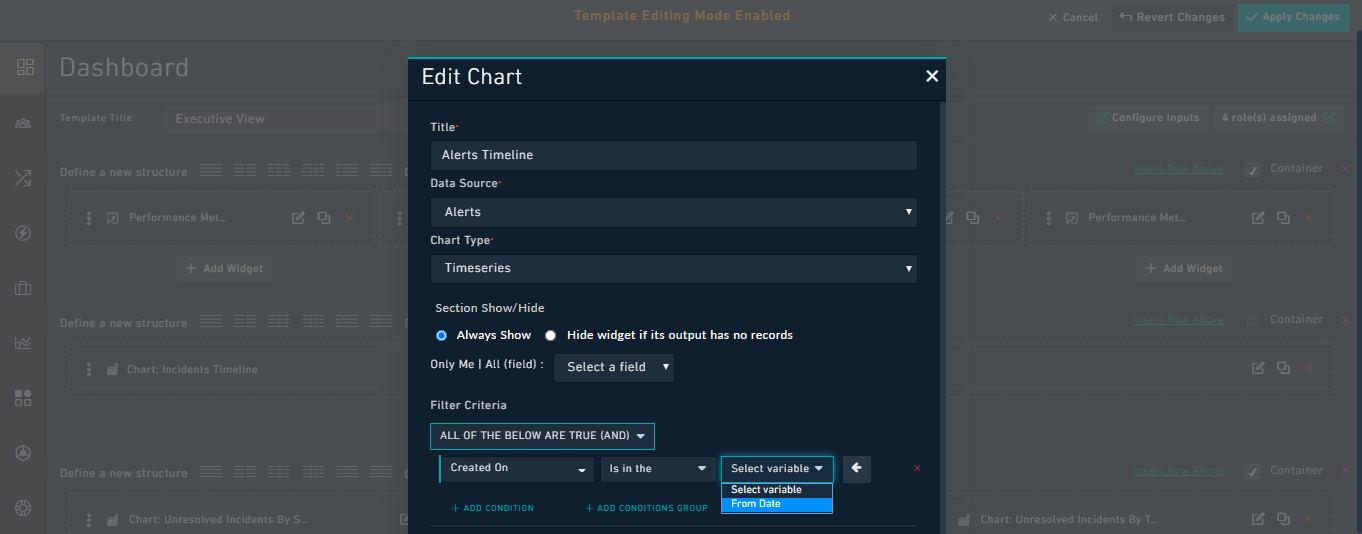Viewport: 1362px width, 534px height.
Task: Click Add Widget below leftmost Performance Met widget
Action: click(x=226, y=268)
